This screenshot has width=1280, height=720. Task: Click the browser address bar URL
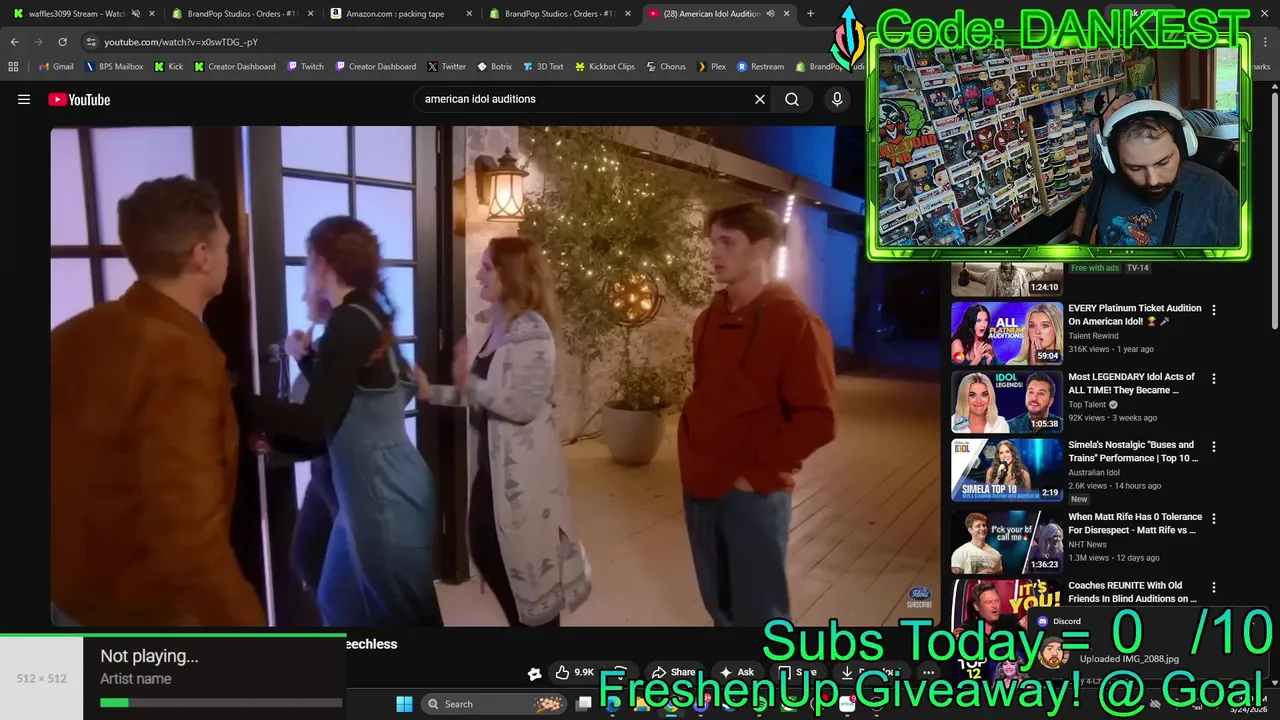pyautogui.click(x=181, y=42)
